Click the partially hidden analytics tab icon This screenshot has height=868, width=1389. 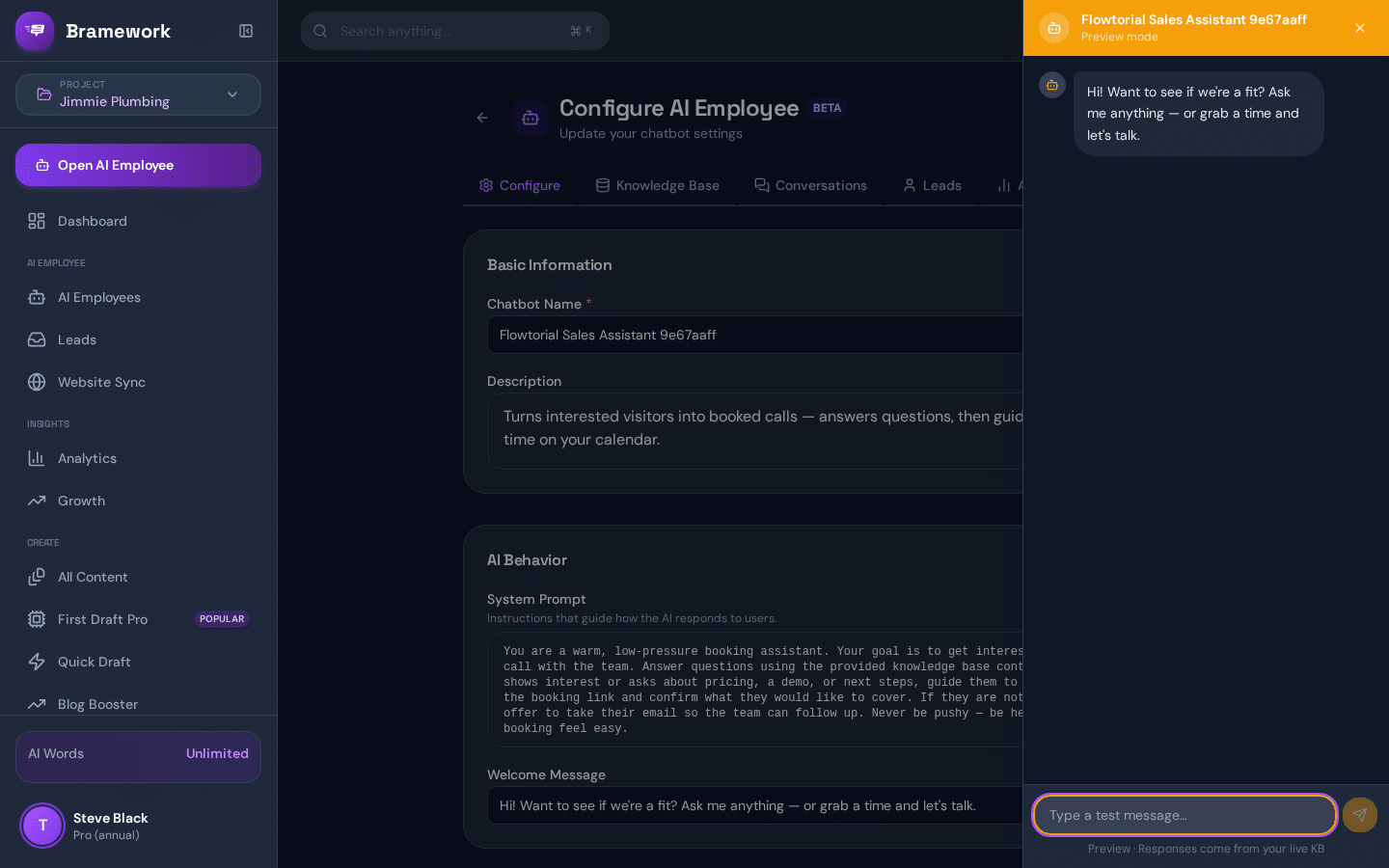click(x=1004, y=185)
